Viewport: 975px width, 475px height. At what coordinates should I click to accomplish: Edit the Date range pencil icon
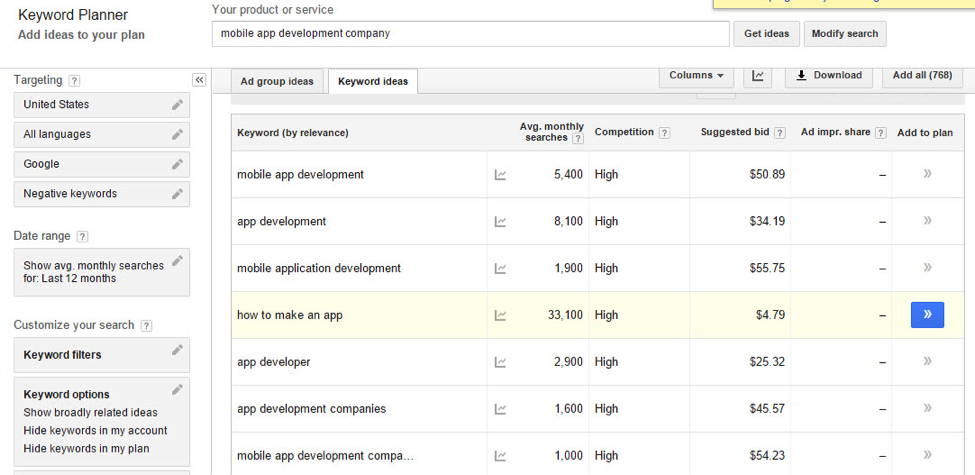point(177,261)
